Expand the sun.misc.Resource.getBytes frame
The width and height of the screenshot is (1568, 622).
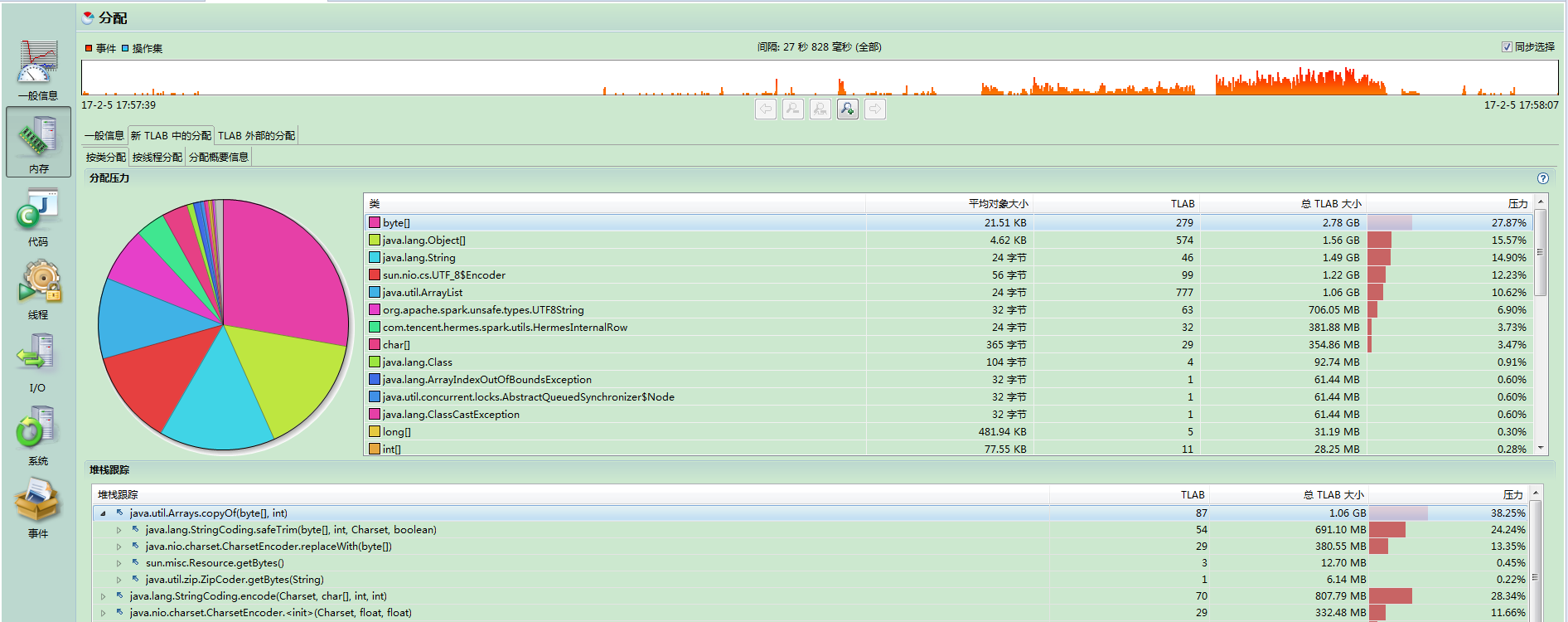click(119, 563)
